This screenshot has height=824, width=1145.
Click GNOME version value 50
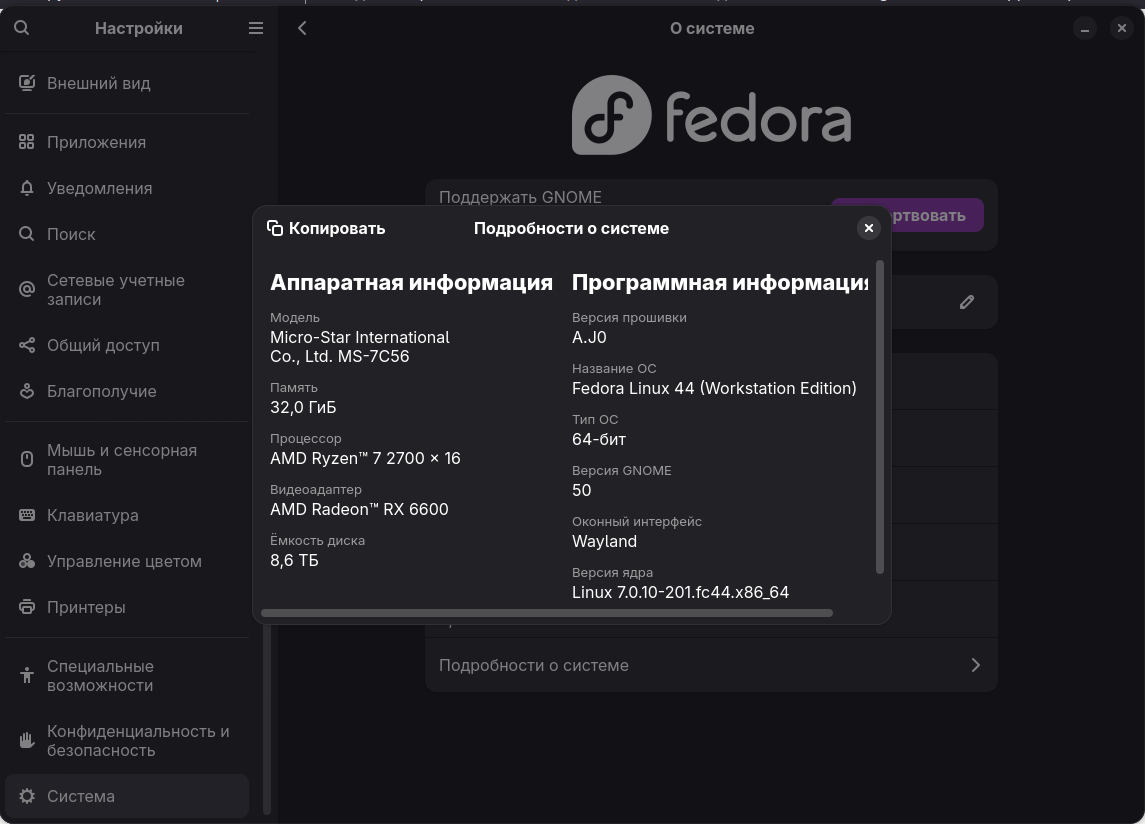point(581,490)
